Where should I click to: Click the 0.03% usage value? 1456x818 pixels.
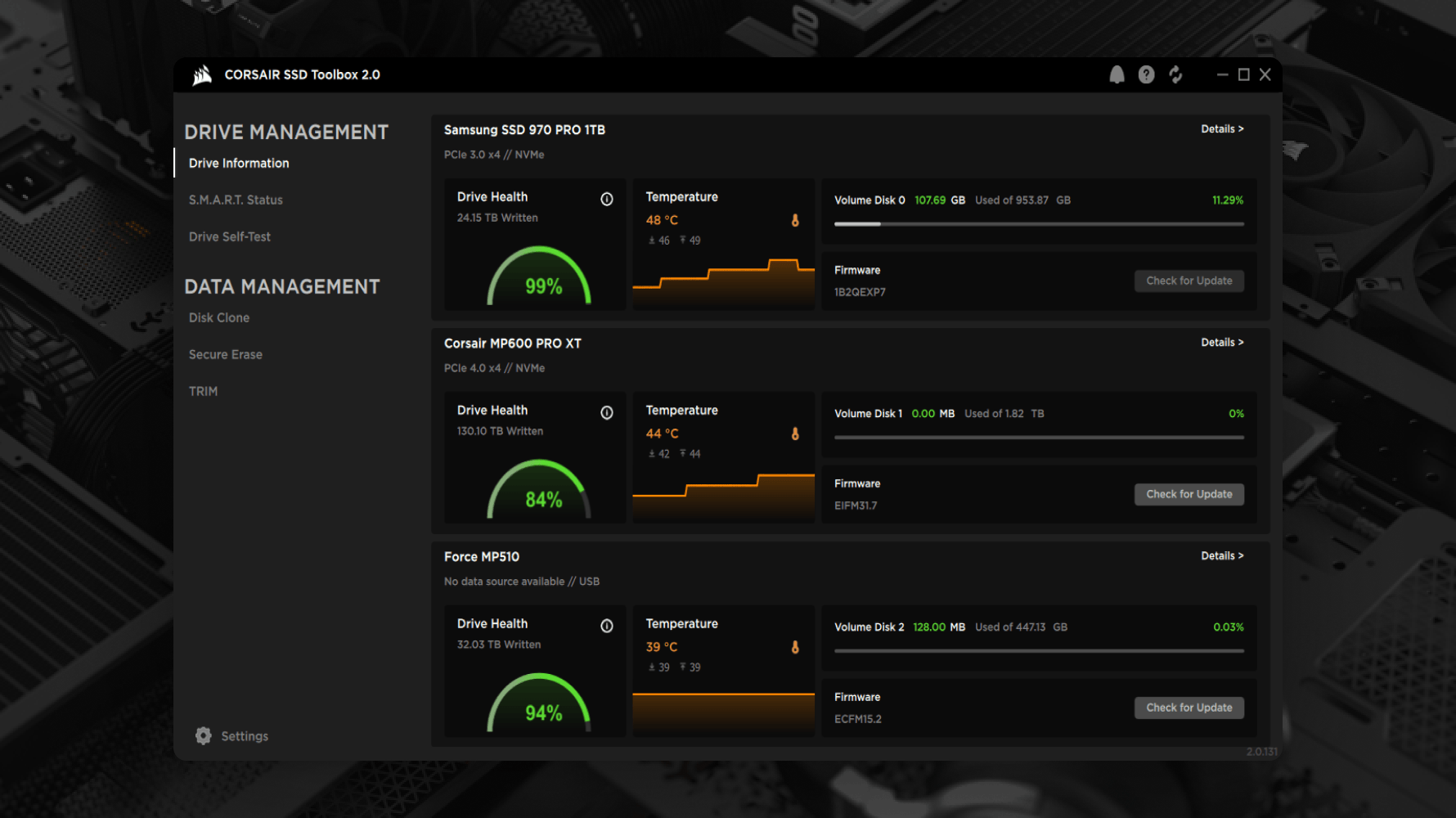1229,627
